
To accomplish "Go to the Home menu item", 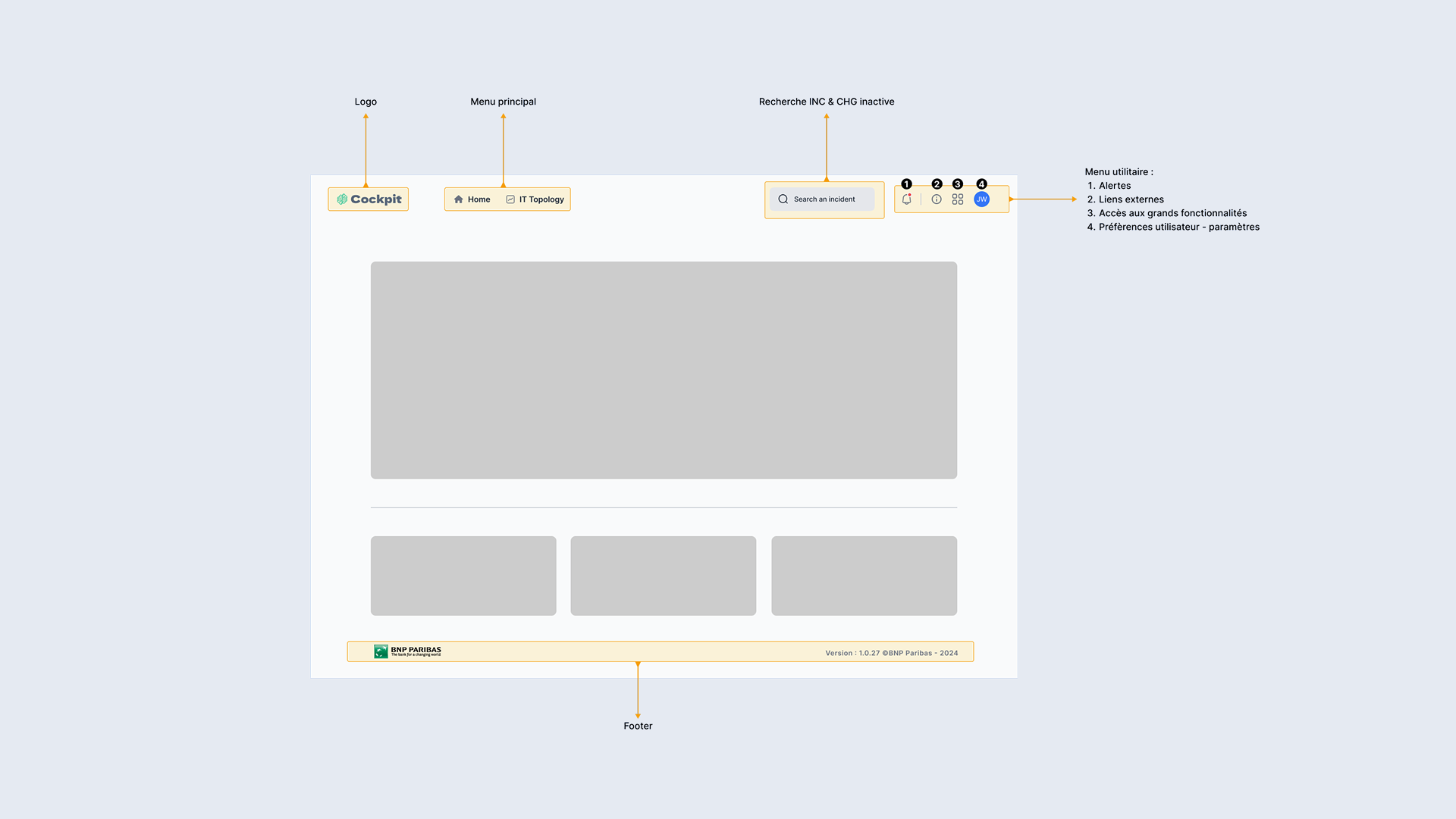I will pyautogui.click(x=479, y=199).
